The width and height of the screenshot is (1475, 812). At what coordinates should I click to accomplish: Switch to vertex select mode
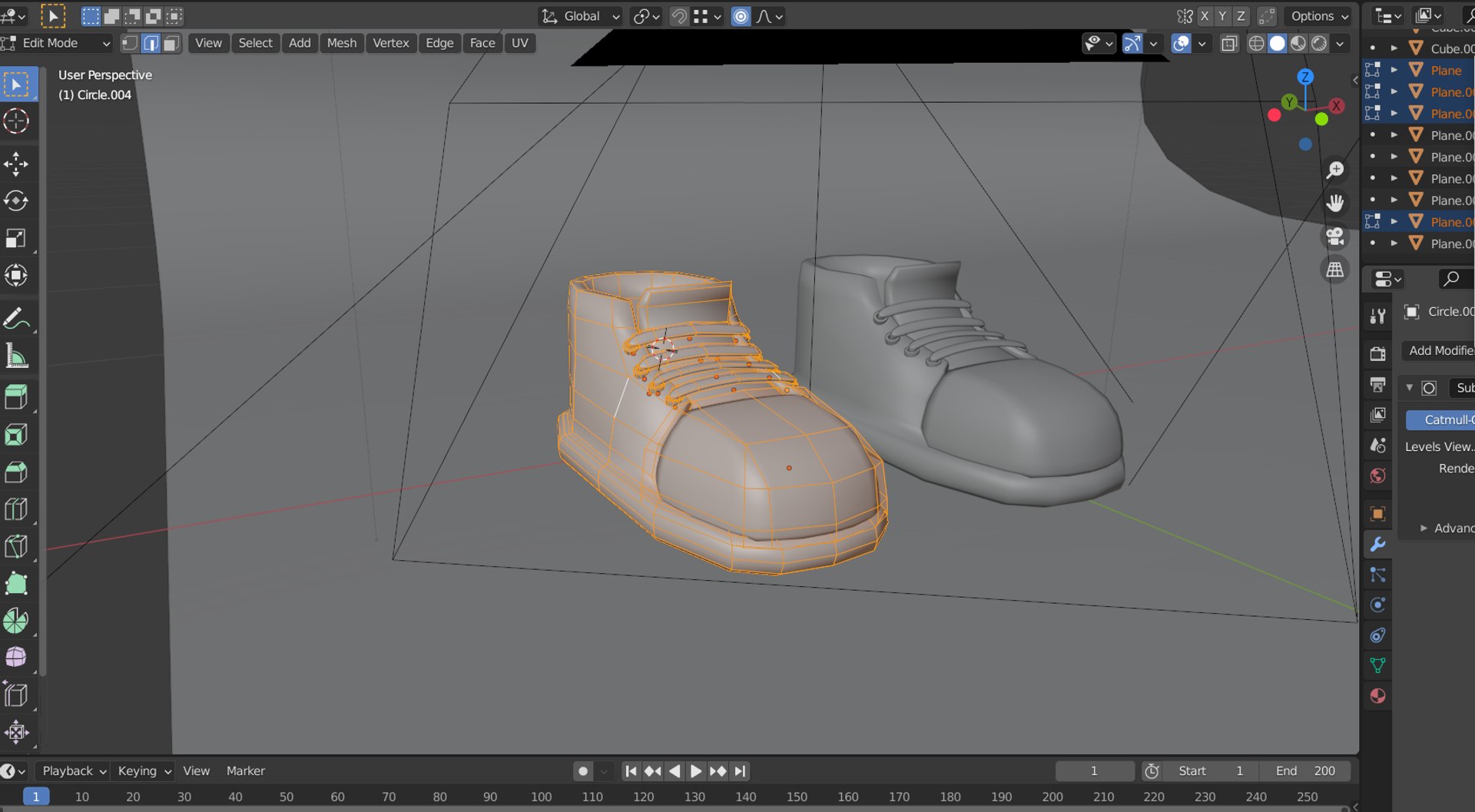(x=130, y=43)
